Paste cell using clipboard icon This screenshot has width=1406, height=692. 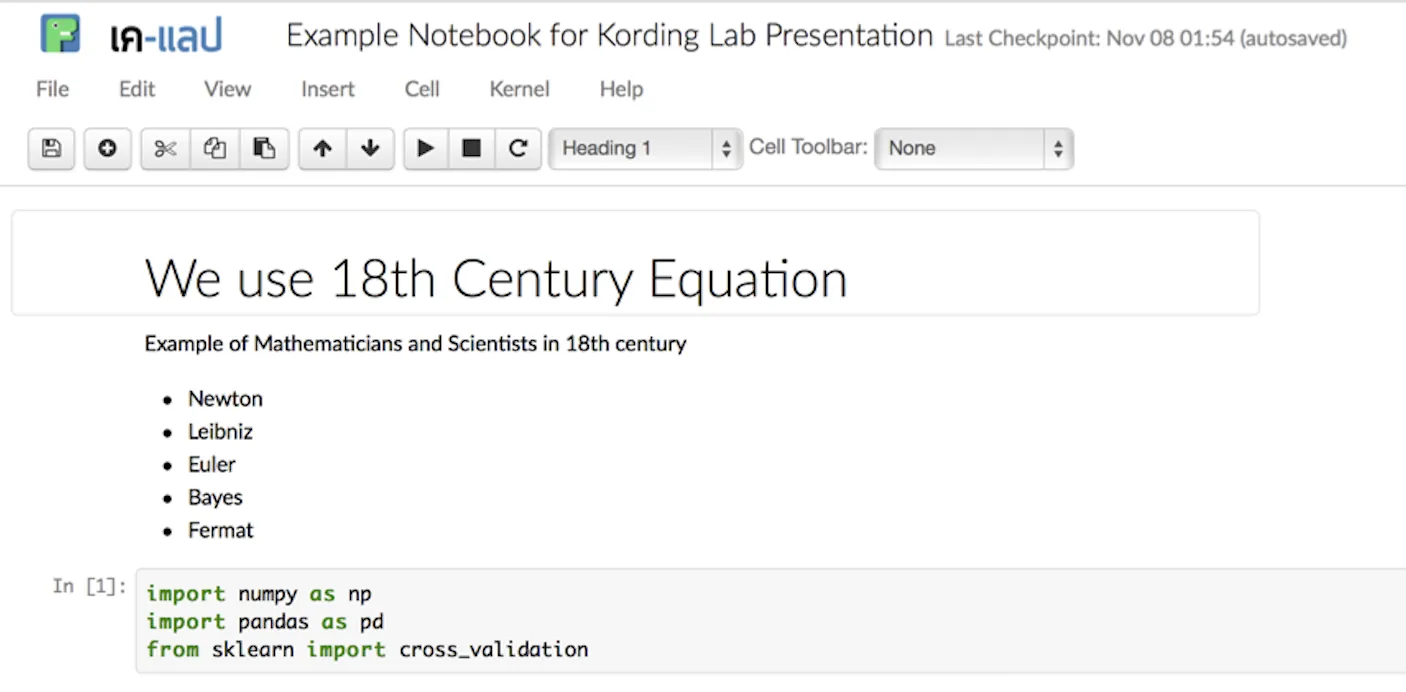pos(263,149)
